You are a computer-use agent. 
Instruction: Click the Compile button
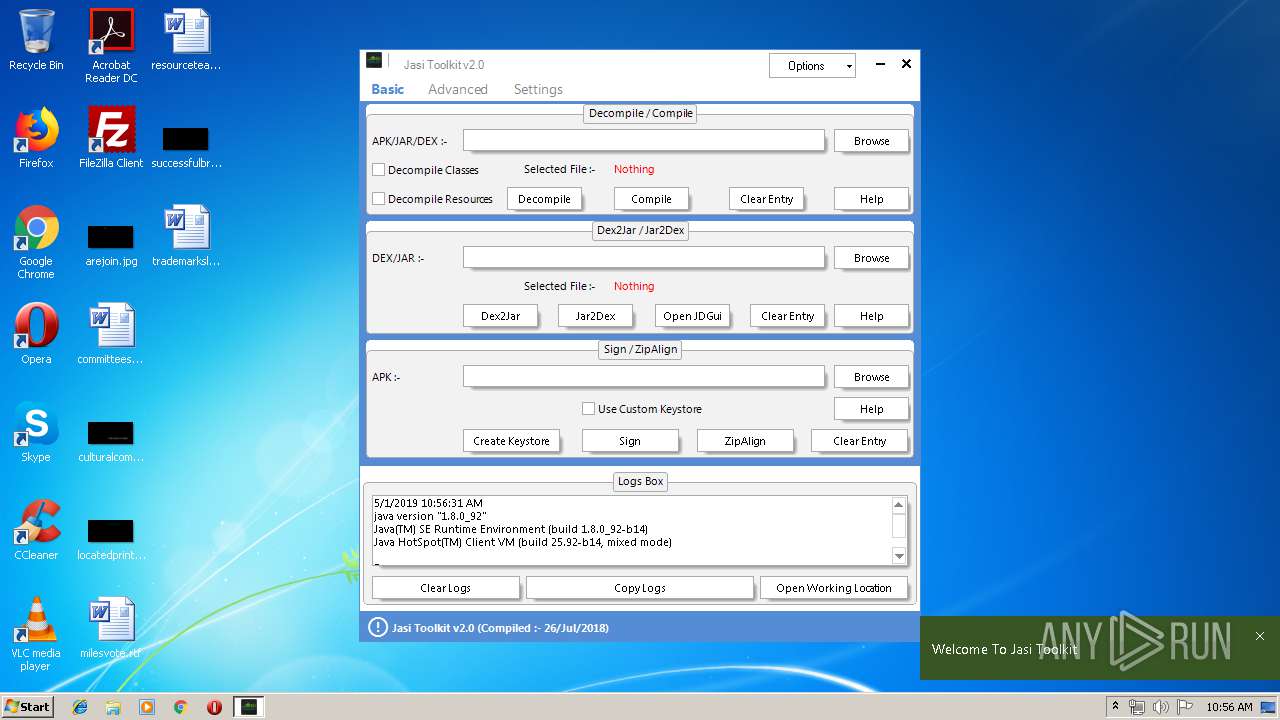pyautogui.click(x=651, y=199)
